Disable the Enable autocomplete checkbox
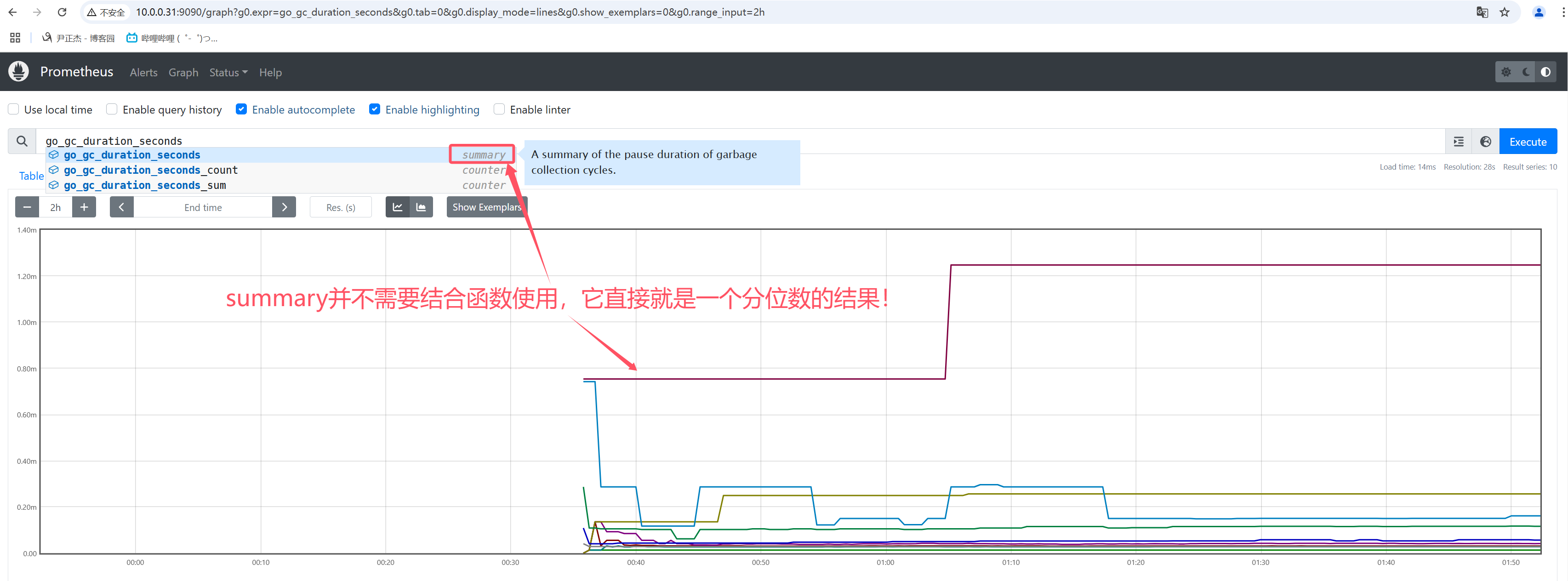 pyautogui.click(x=242, y=109)
